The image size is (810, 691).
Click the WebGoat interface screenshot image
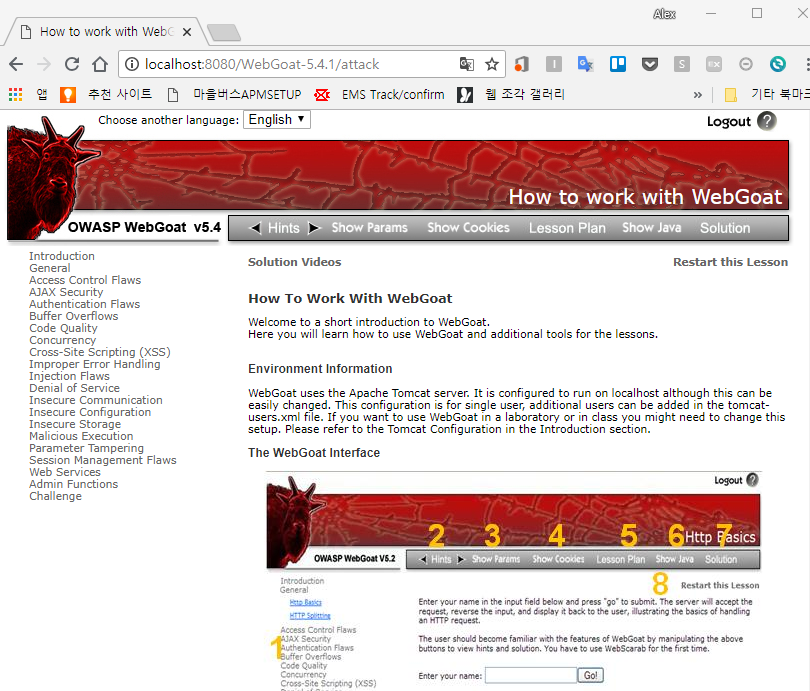tap(513, 580)
